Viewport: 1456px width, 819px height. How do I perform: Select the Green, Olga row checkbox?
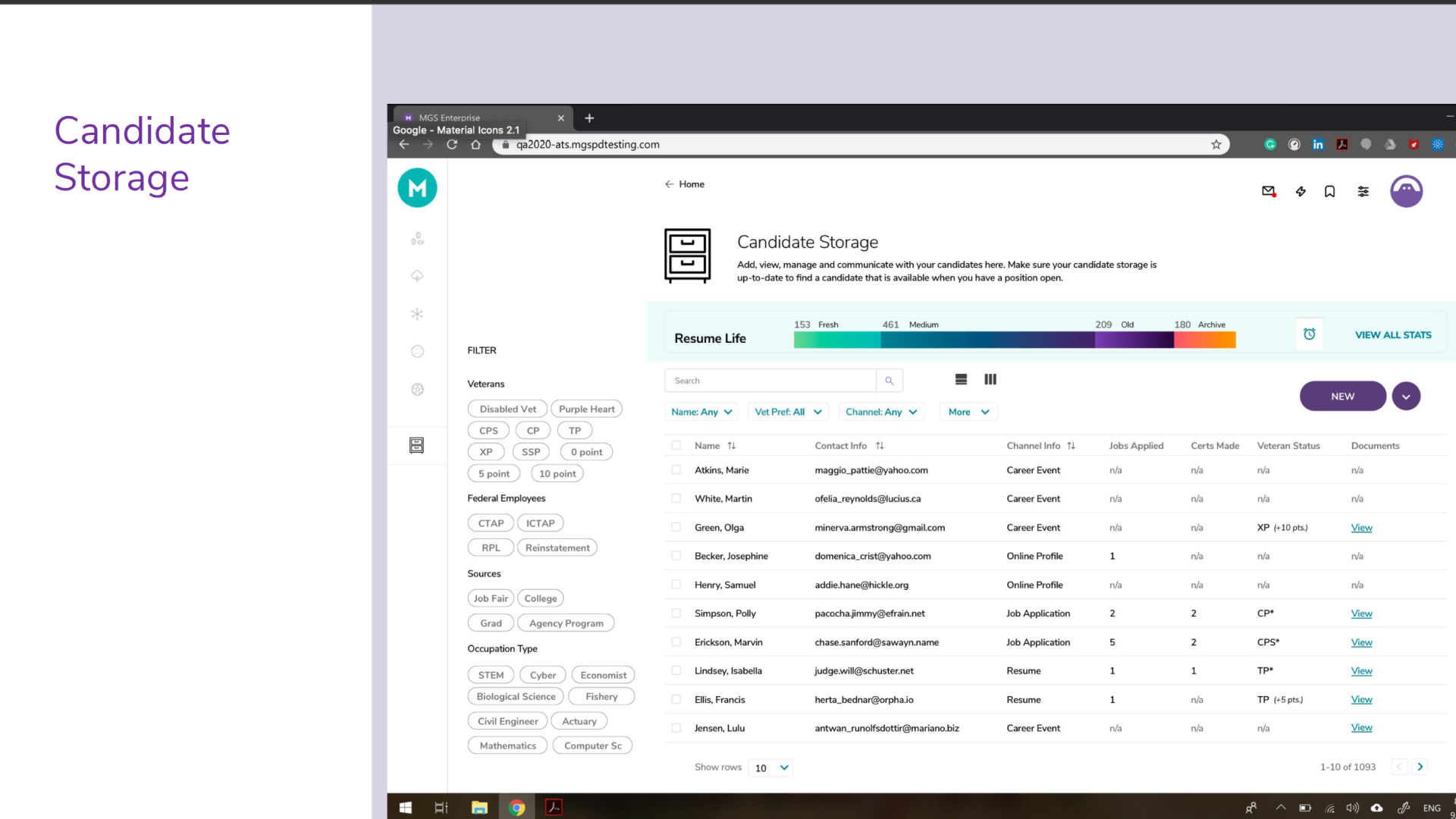click(x=676, y=527)
